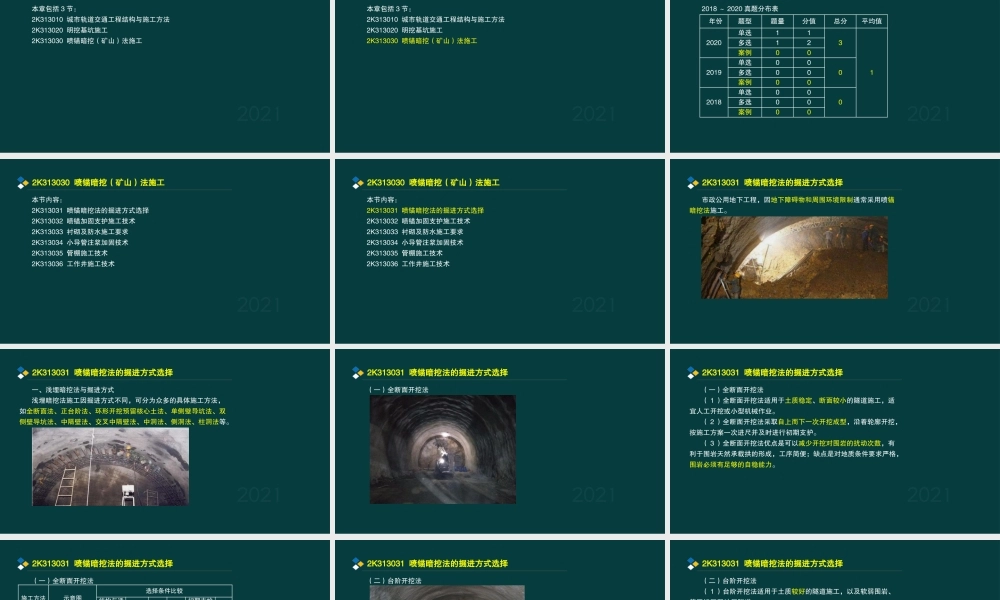Image resolution: width=1000 pixels, height=600 pixels.
Task: Click item （2）全断面开挖法采取自上而下一次开挖成型
Action: coord(793,427)
